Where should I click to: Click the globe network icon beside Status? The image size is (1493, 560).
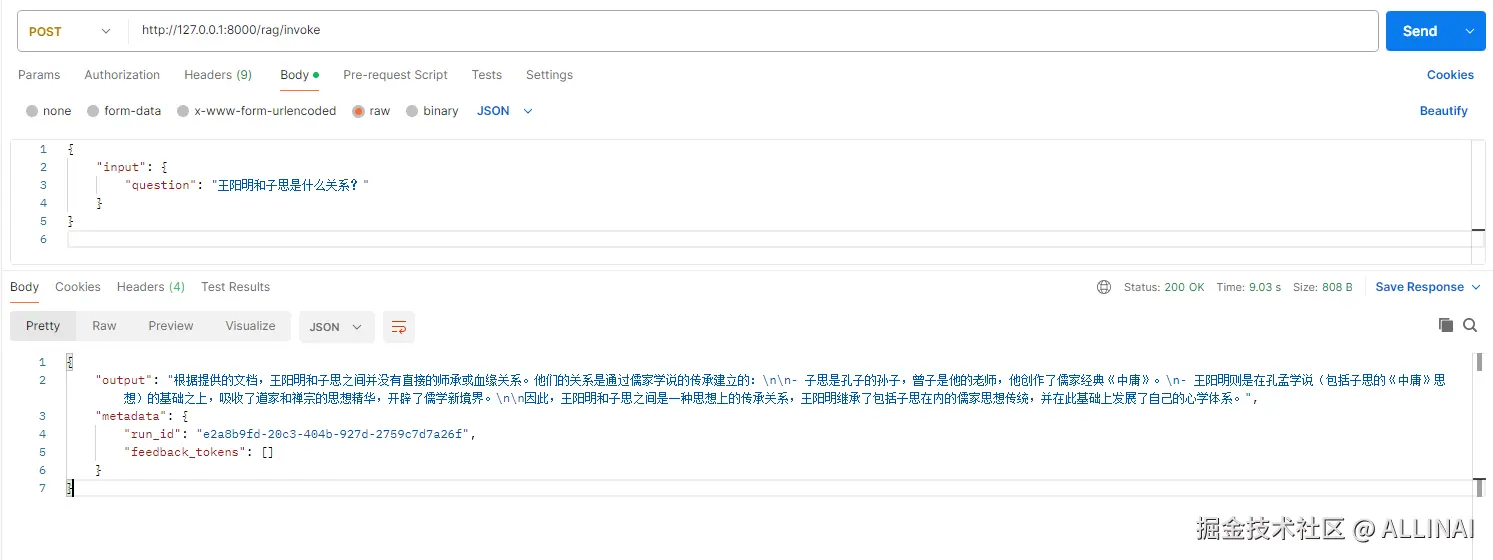click(1104, 287)
